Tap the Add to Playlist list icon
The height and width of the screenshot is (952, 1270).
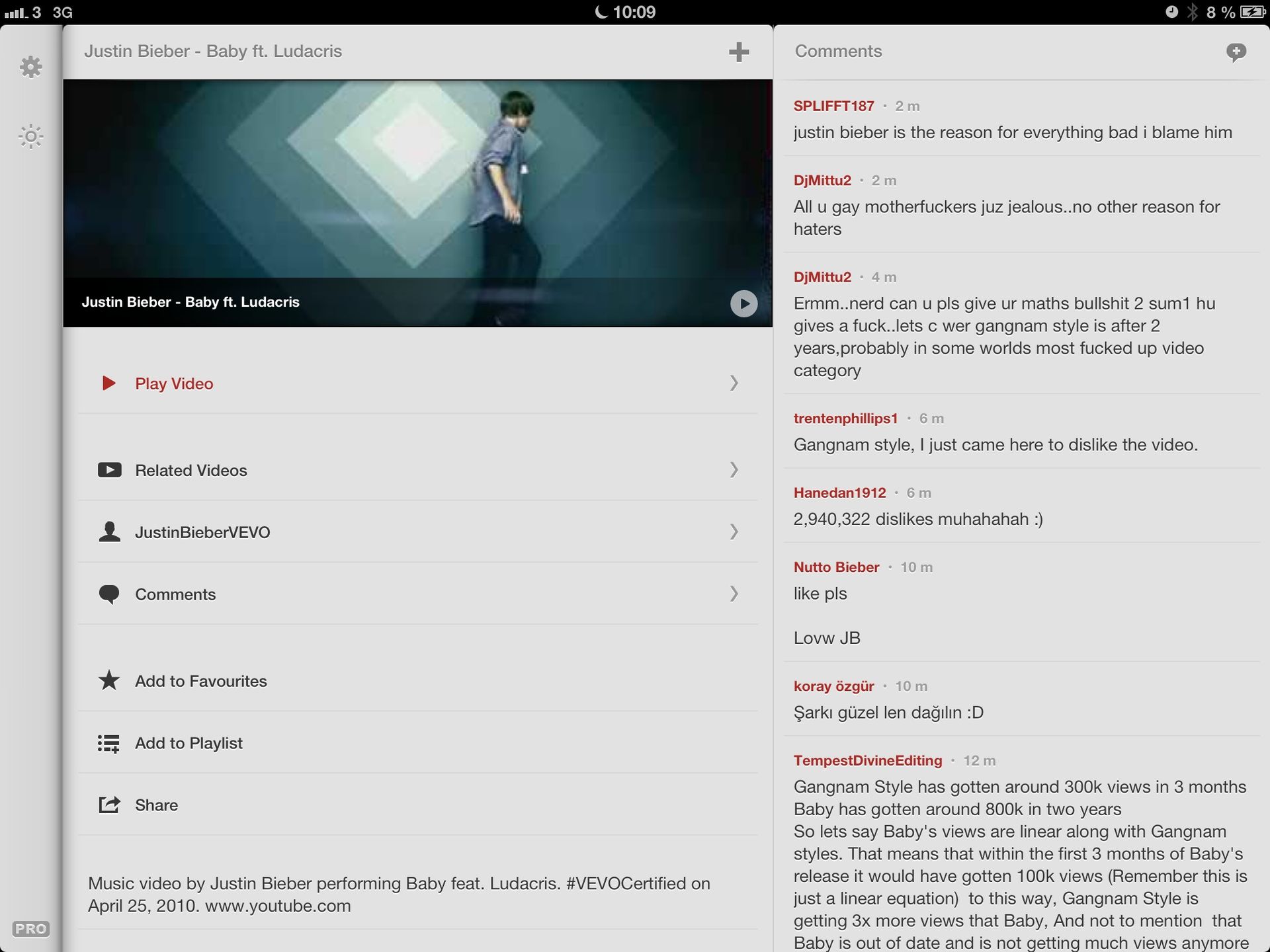(109, 743)
